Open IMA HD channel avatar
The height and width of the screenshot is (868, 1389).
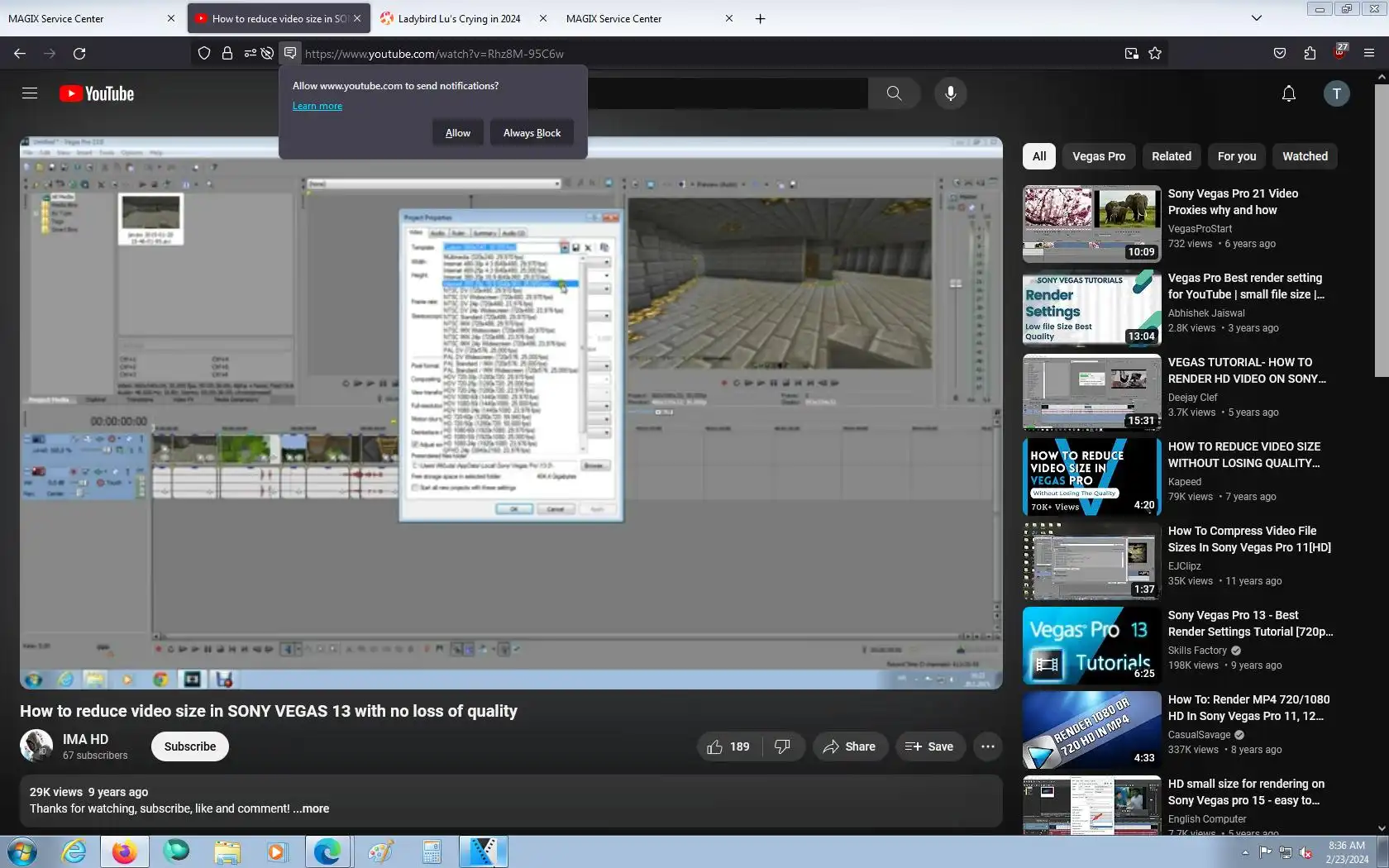coord(36,746)
